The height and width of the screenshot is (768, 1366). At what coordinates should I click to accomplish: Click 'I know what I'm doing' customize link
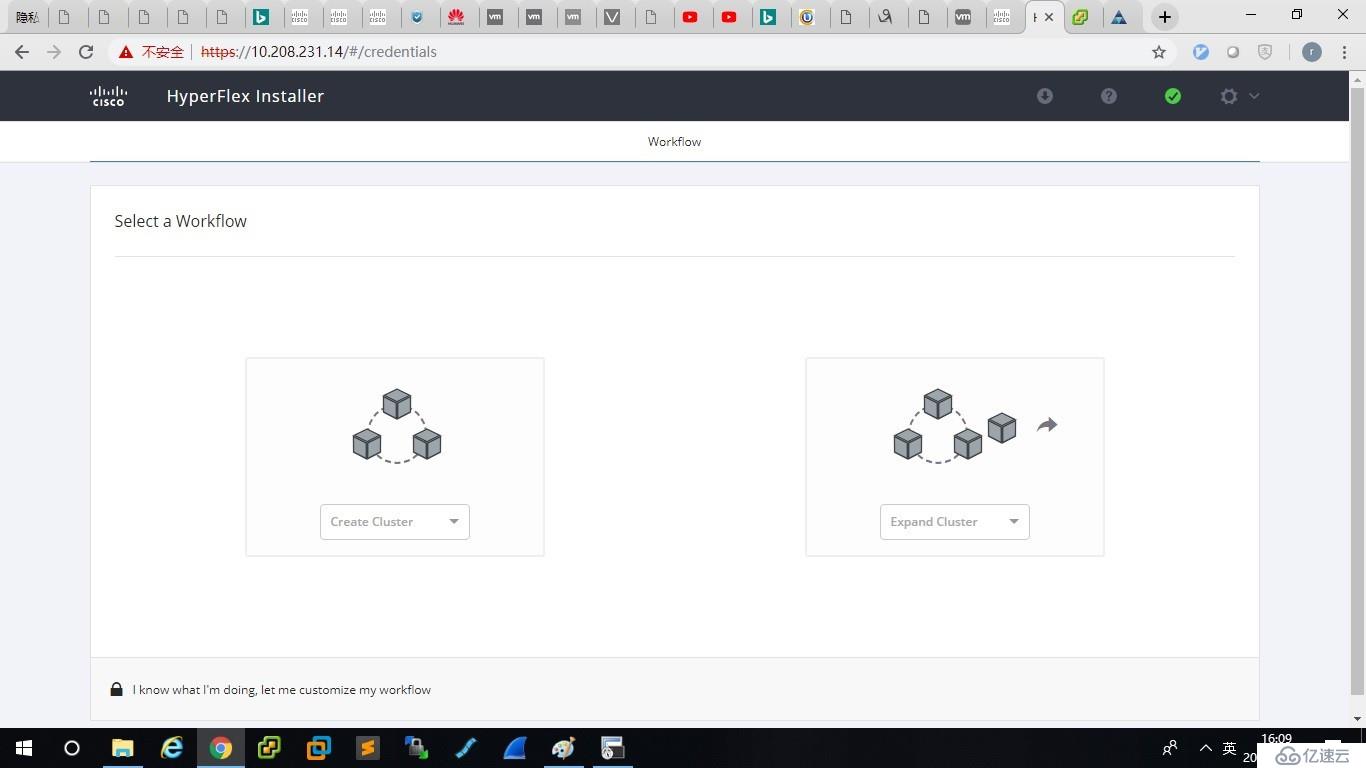(x=281, y=690)
